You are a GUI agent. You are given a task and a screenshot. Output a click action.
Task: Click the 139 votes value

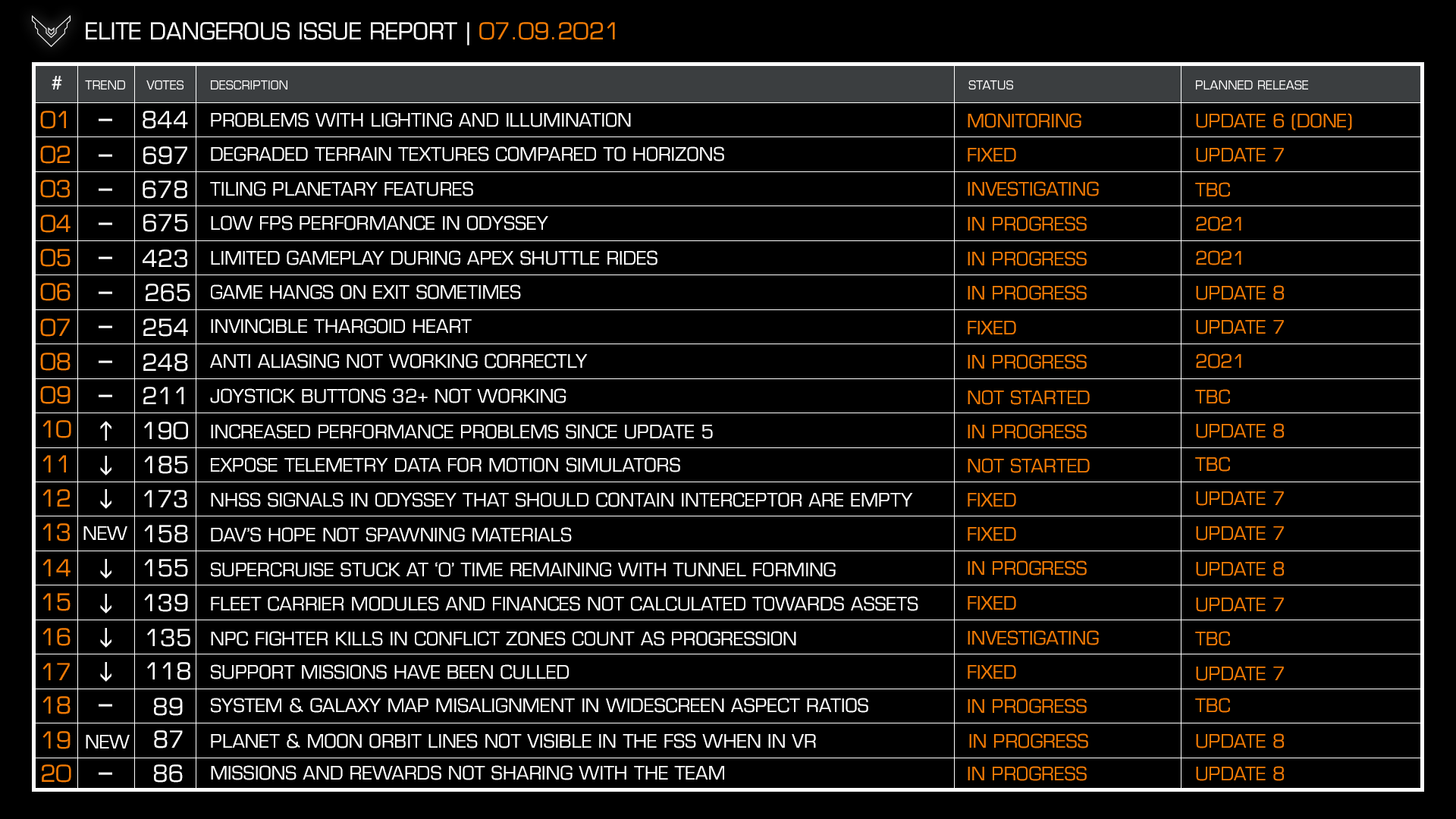(x=165, y=603)
